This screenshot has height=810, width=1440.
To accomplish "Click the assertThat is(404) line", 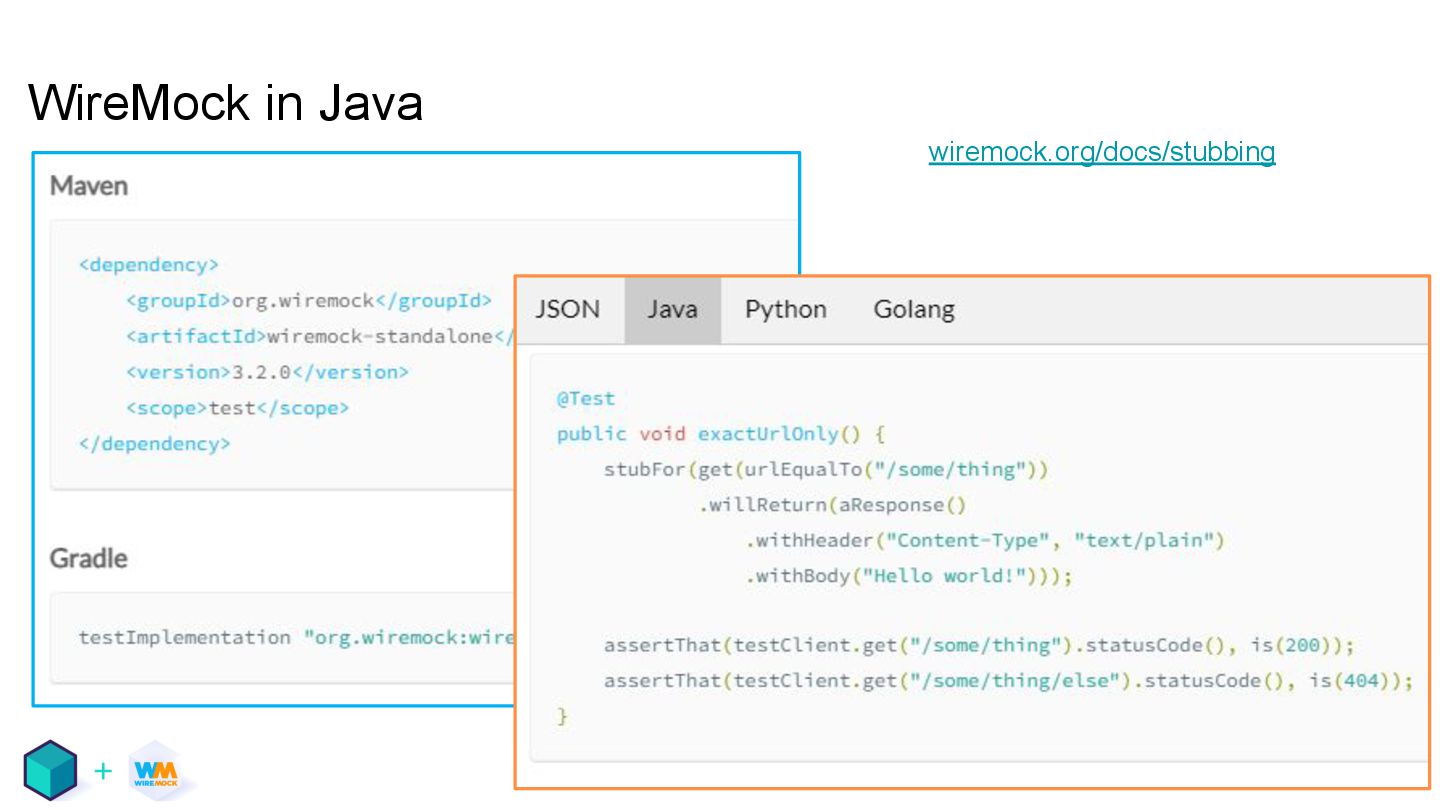I will click(1009, 681).
